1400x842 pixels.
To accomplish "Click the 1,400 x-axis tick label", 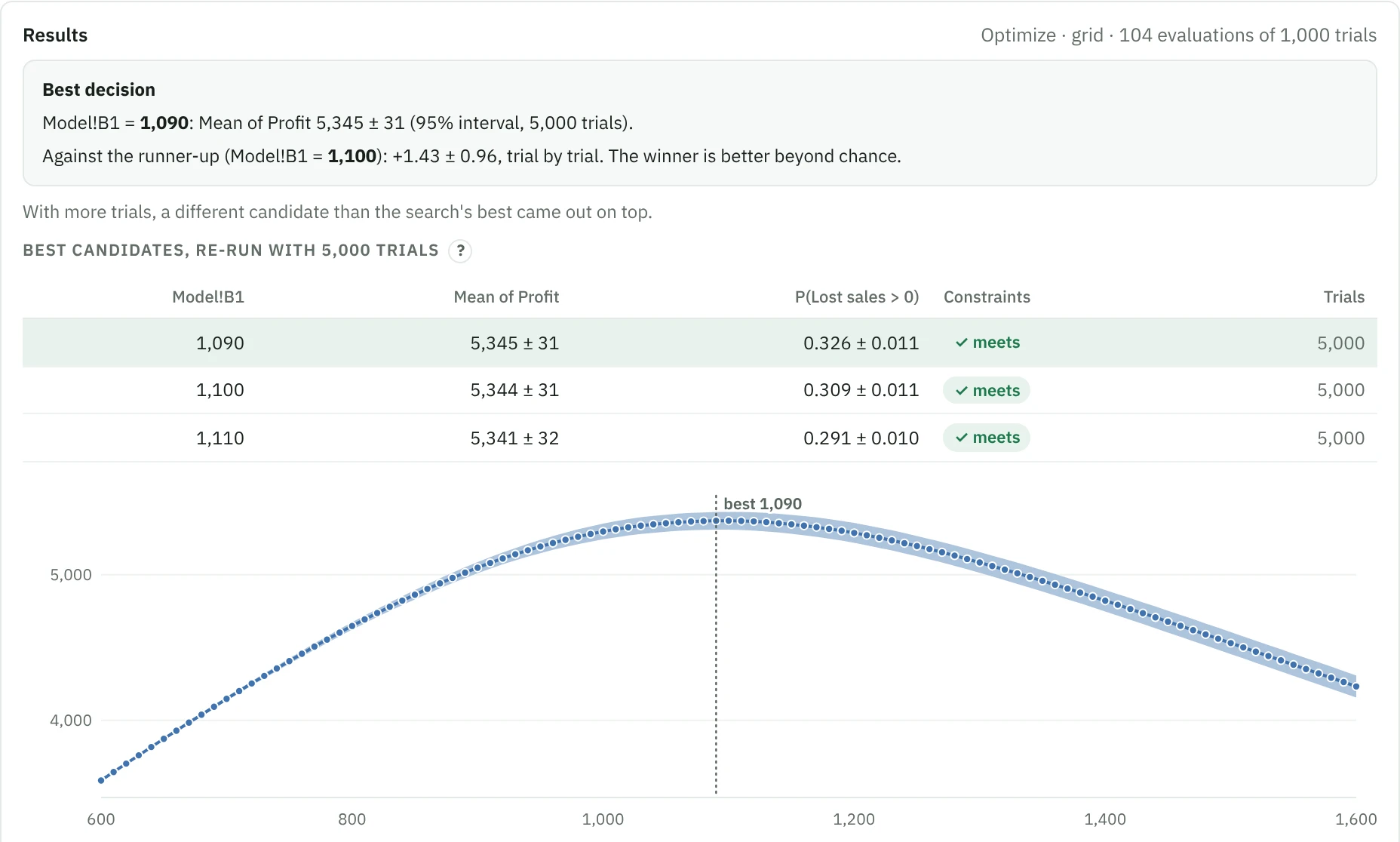I will (1105, 819).
